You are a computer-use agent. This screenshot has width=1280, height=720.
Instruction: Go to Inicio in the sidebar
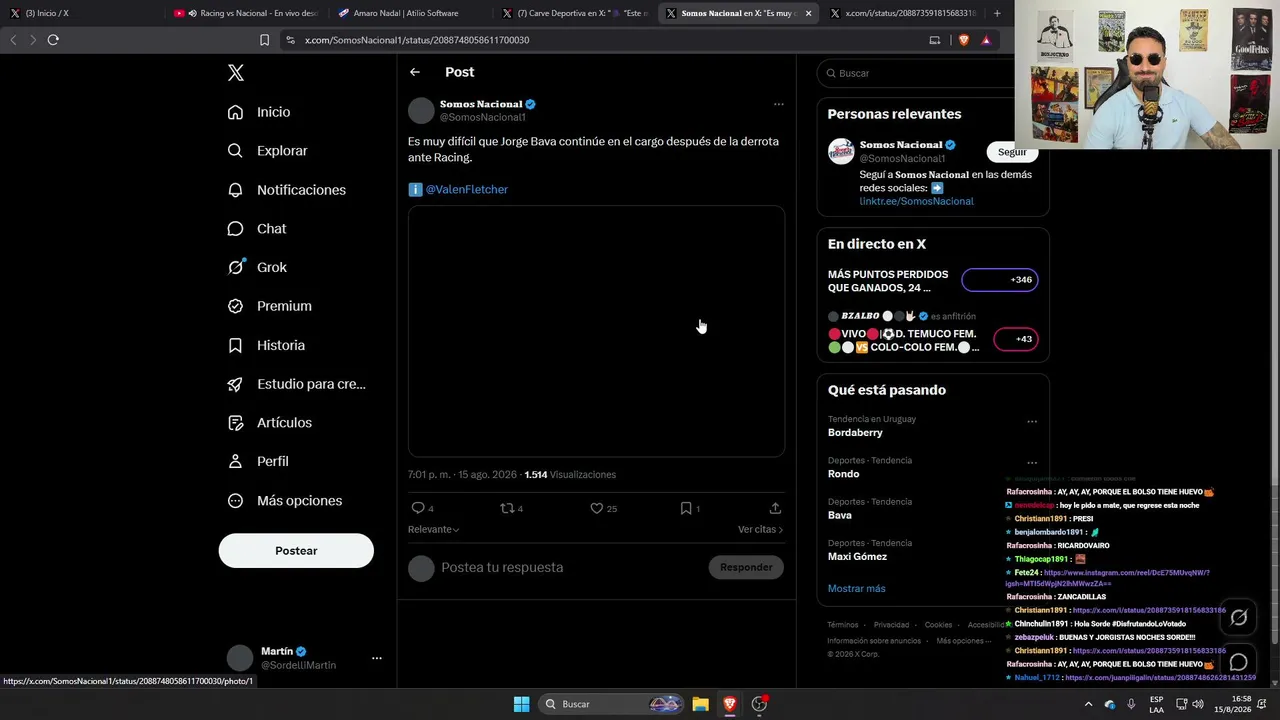tap(259, 112)
